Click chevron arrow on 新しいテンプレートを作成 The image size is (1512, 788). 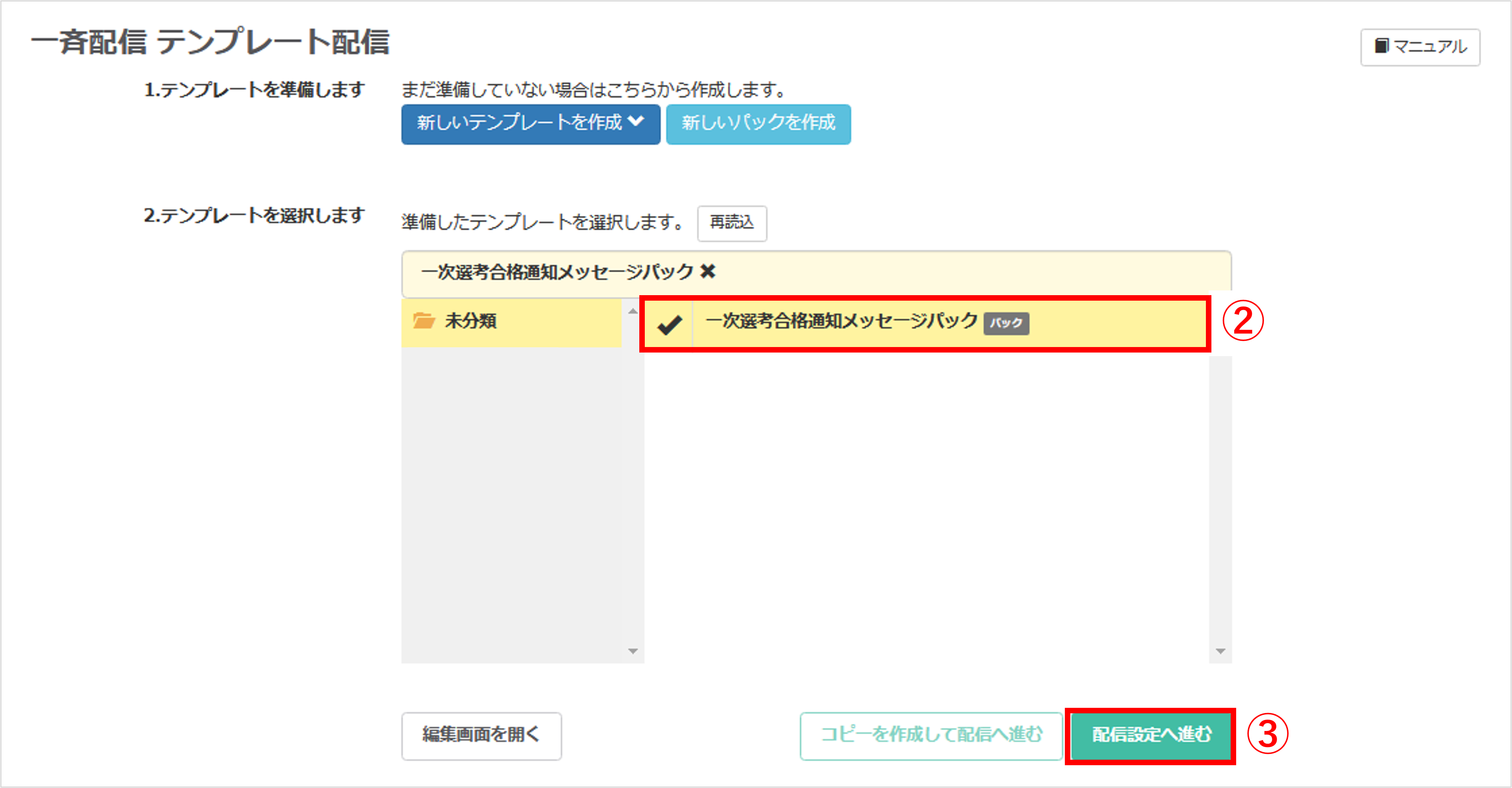click(636, 121)
